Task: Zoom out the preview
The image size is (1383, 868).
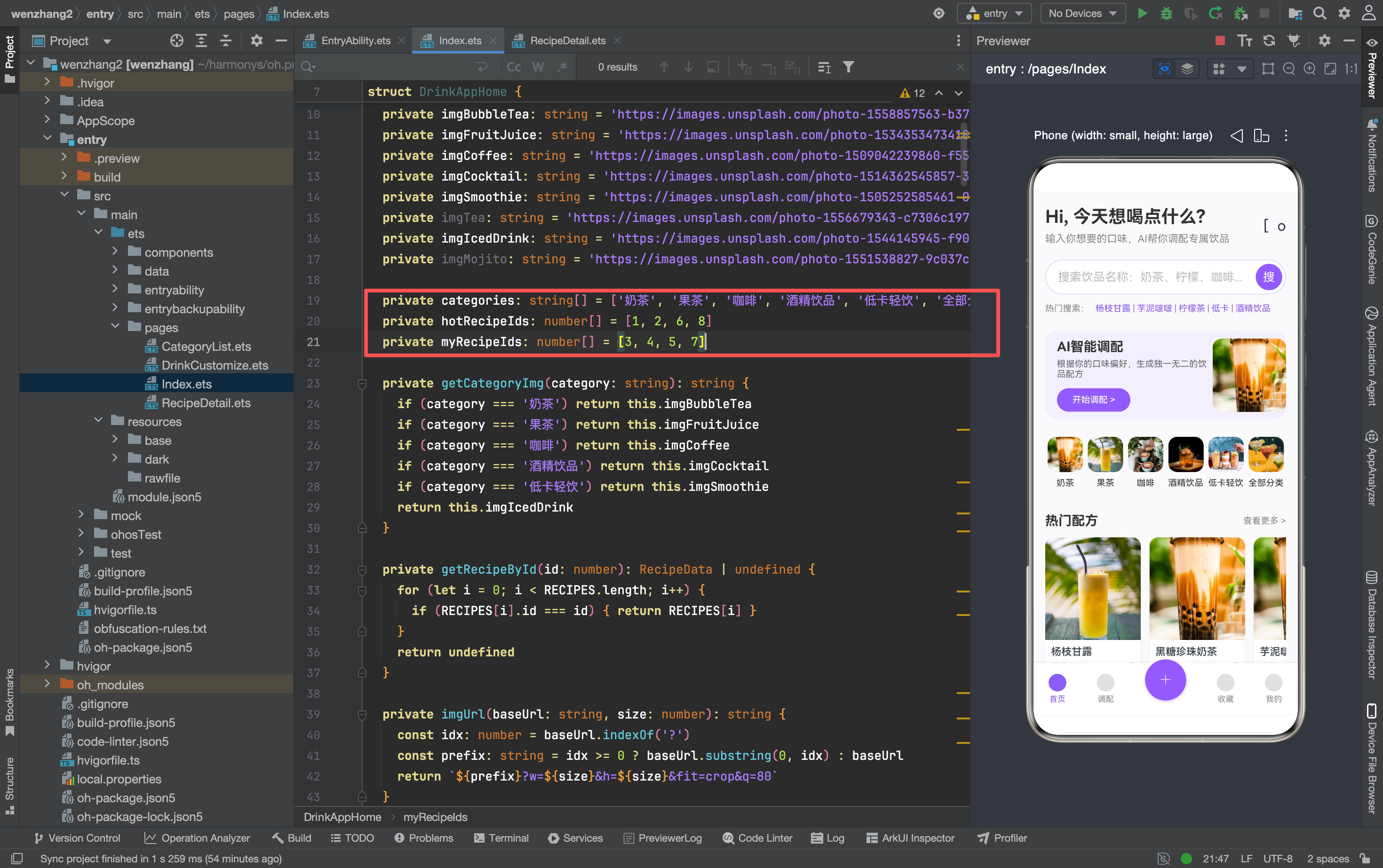Action: click(1289, 69)
